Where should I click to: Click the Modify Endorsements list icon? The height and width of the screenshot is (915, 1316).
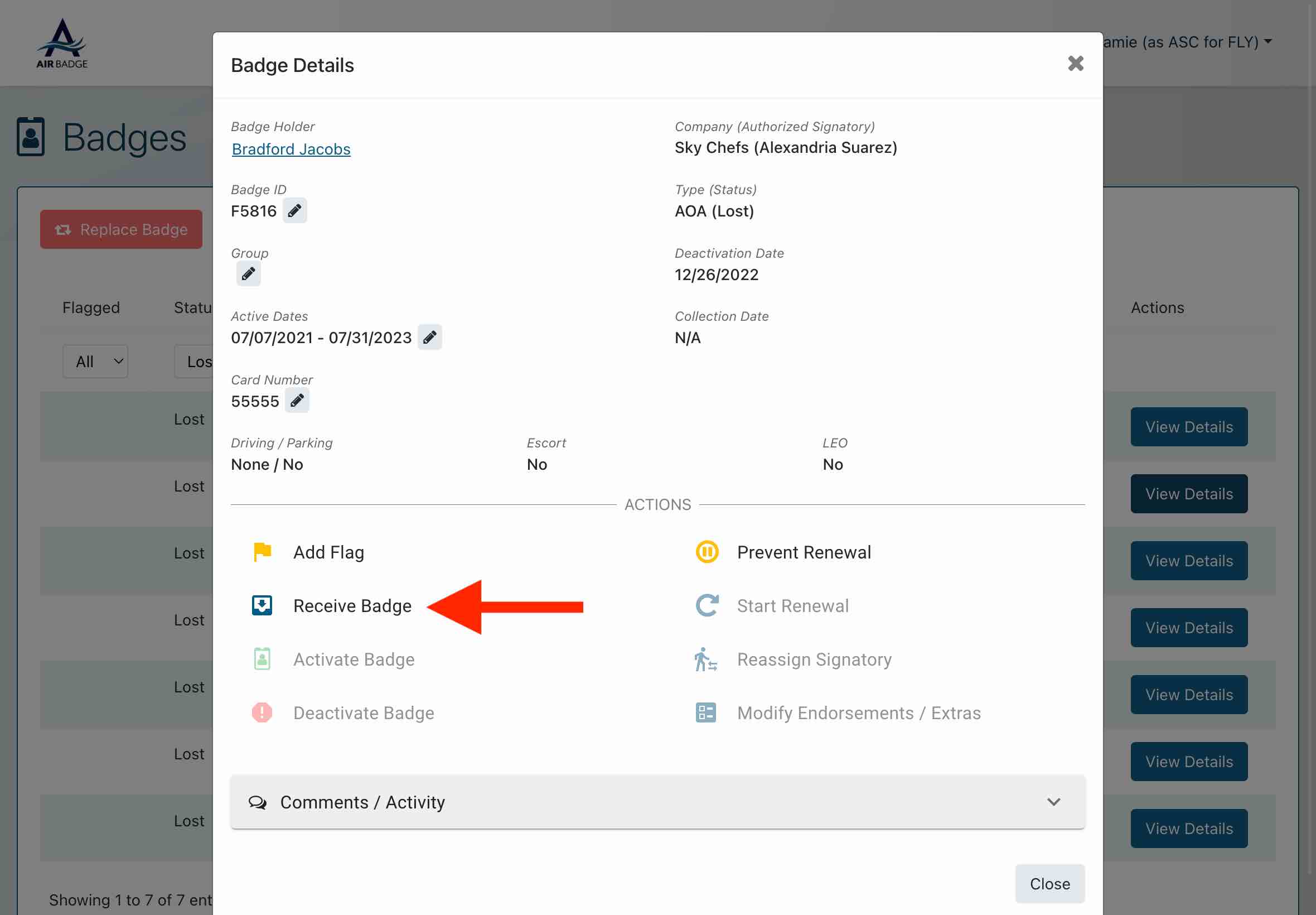pyautogui.click(x=705, y=712)
